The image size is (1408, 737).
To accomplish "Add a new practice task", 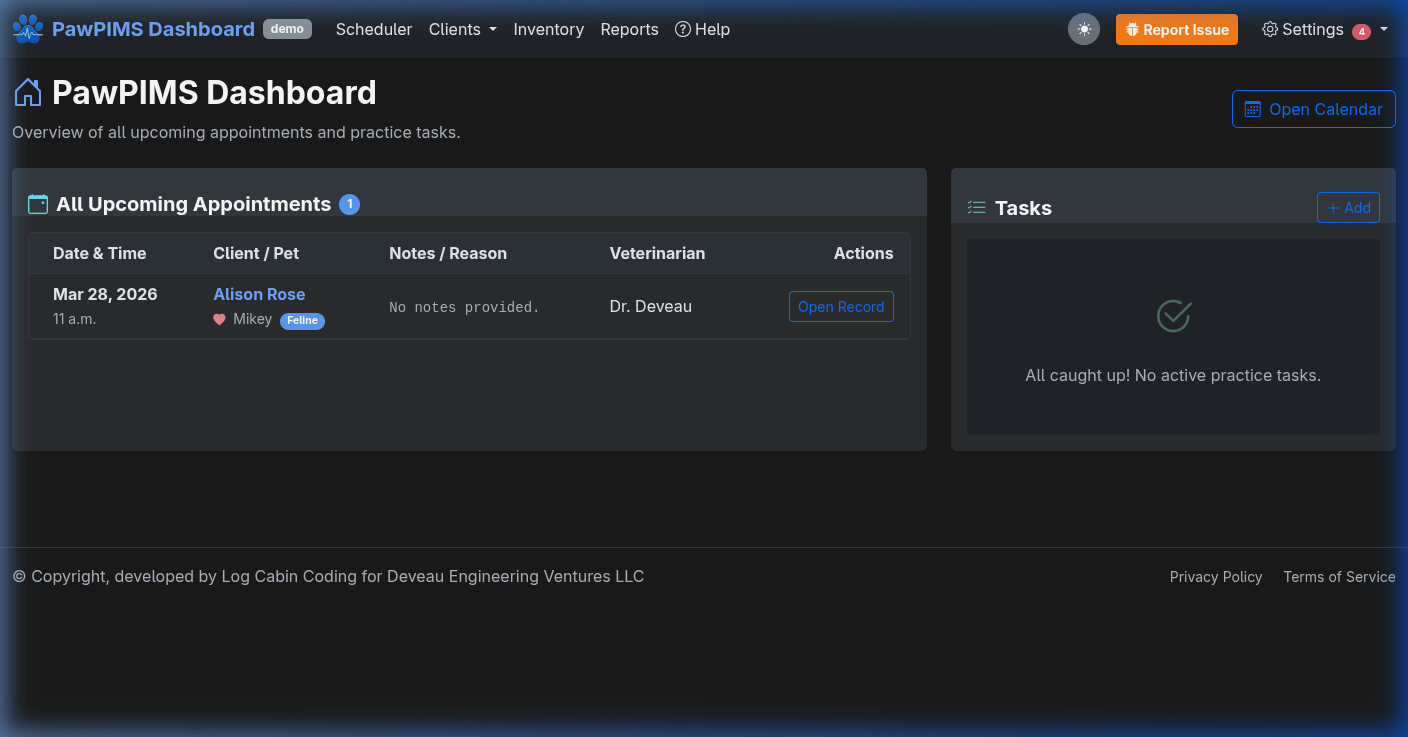I will pyautogui.click(x=1348, y=208).
